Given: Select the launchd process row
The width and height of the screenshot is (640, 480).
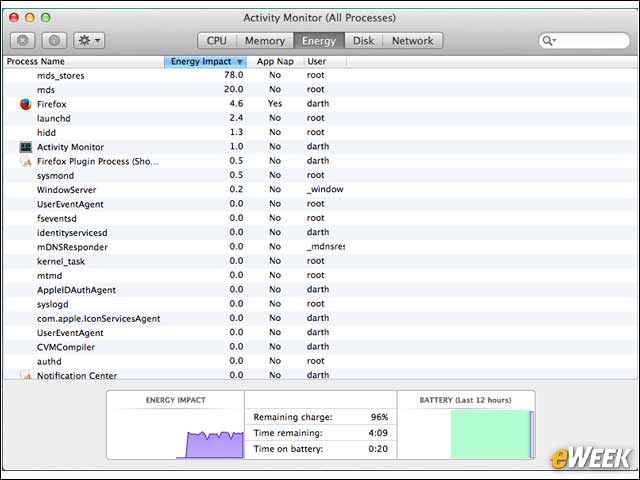Looking at the screenshot, I should pyautogui.click(x=320, y=118).
